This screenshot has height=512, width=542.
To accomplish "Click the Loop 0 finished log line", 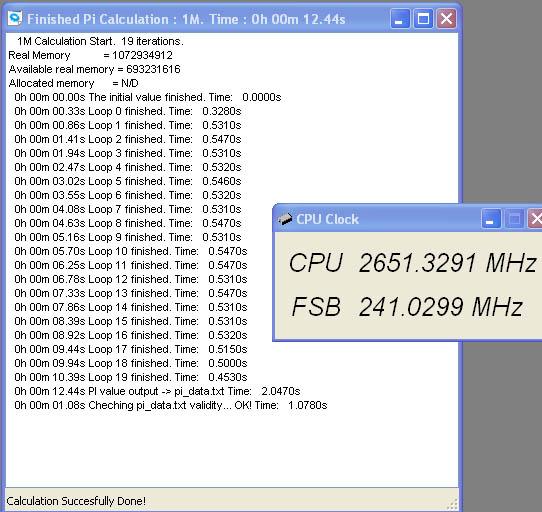I will pyautogui.click(x=128, y=111).
